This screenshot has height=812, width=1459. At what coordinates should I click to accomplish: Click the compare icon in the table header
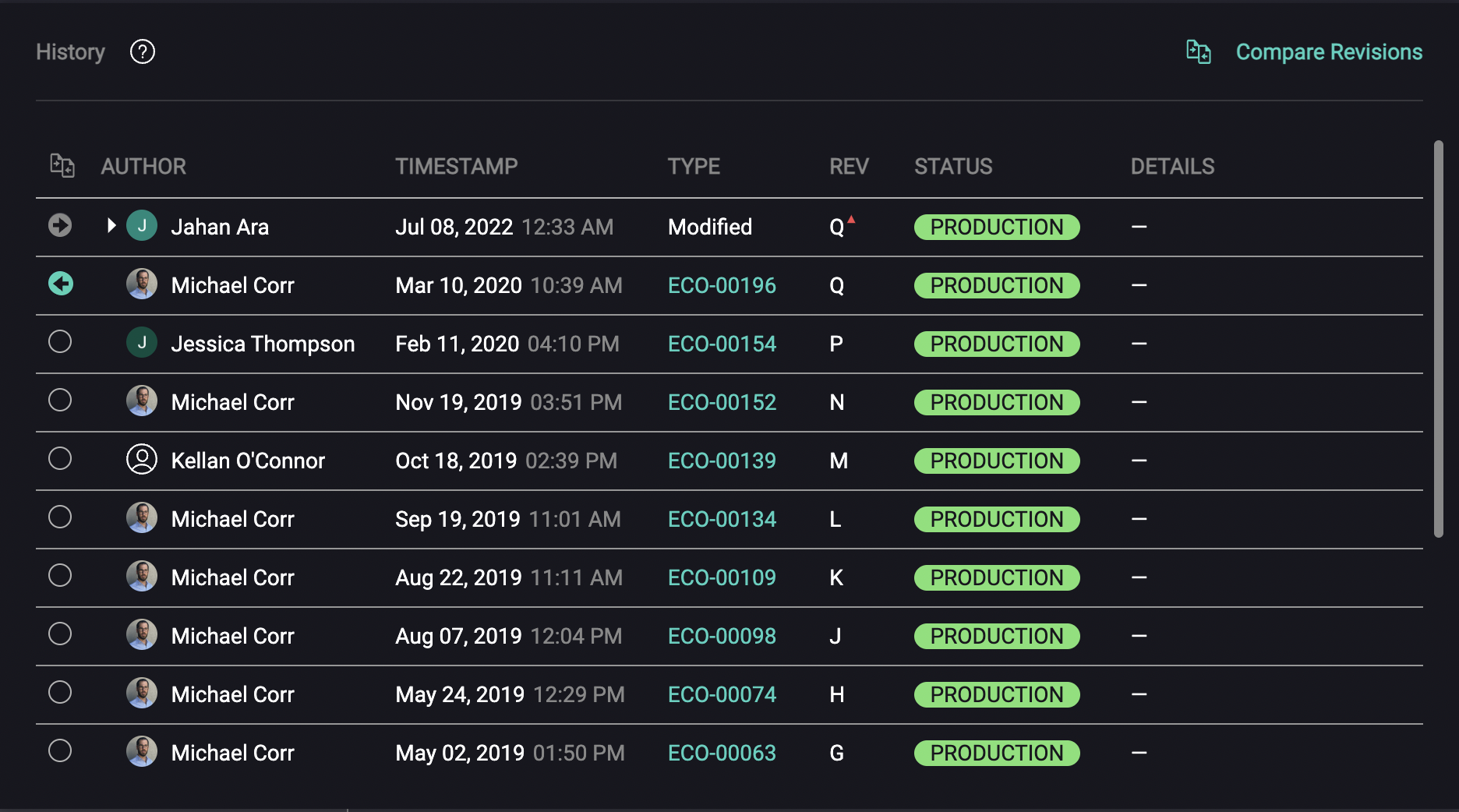click(x=62, y=165)
